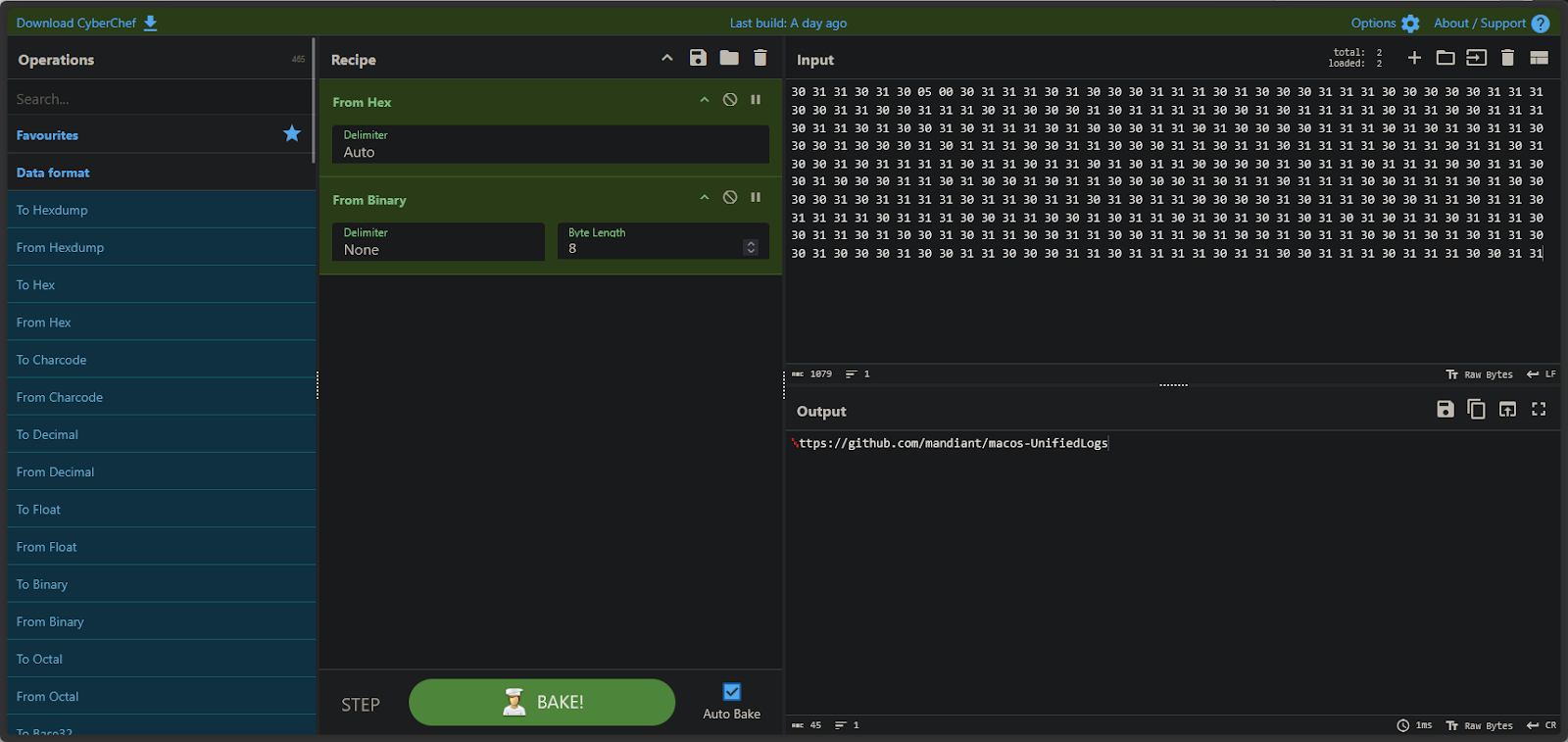Select From Decimal operation
1568x742 pixels.
[162, 471]
